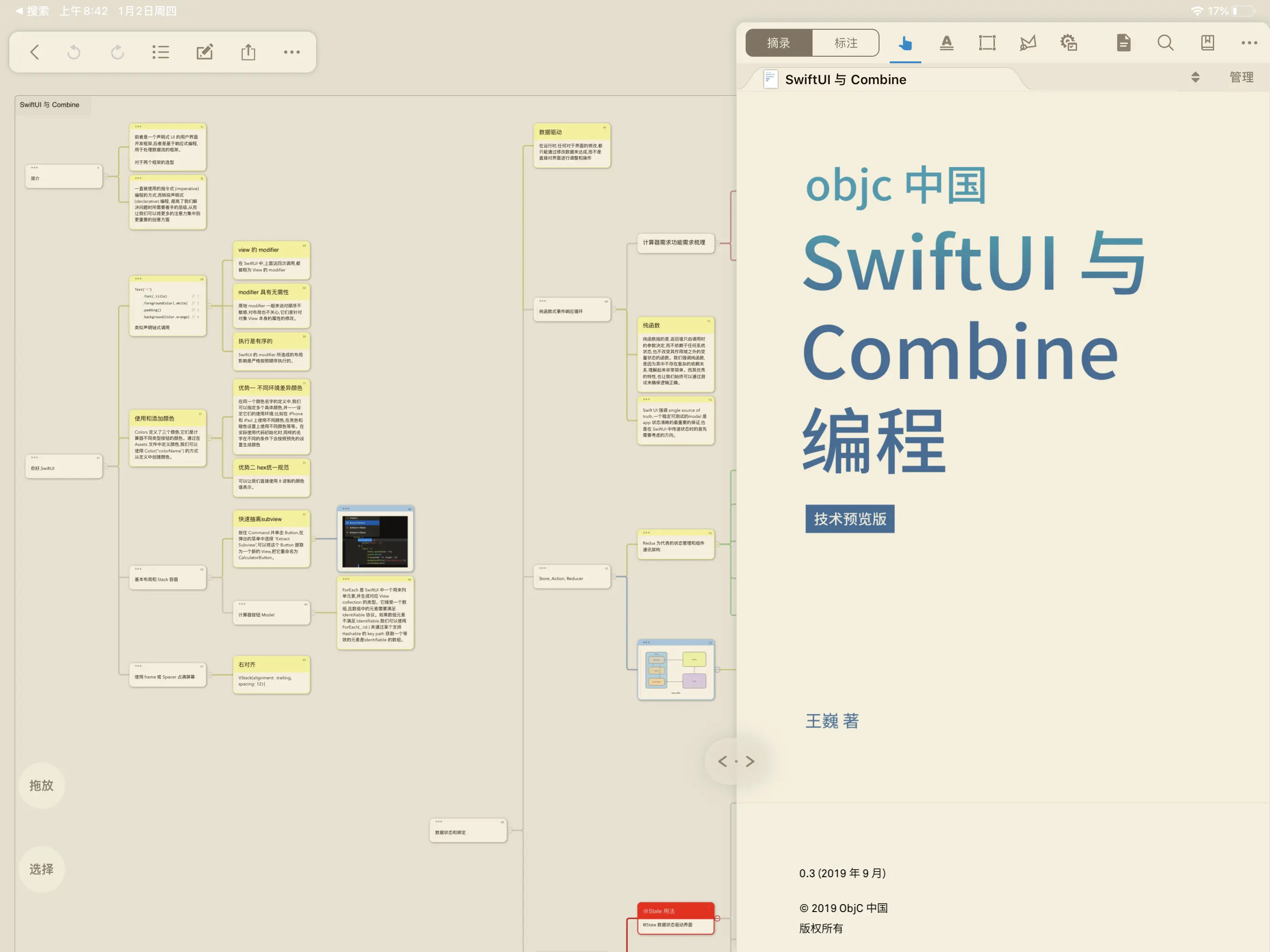This screenshot has height=952, width=1270.
Task: Collapse the Store, Action, Reducer branch circle
Action: [614, 576]
